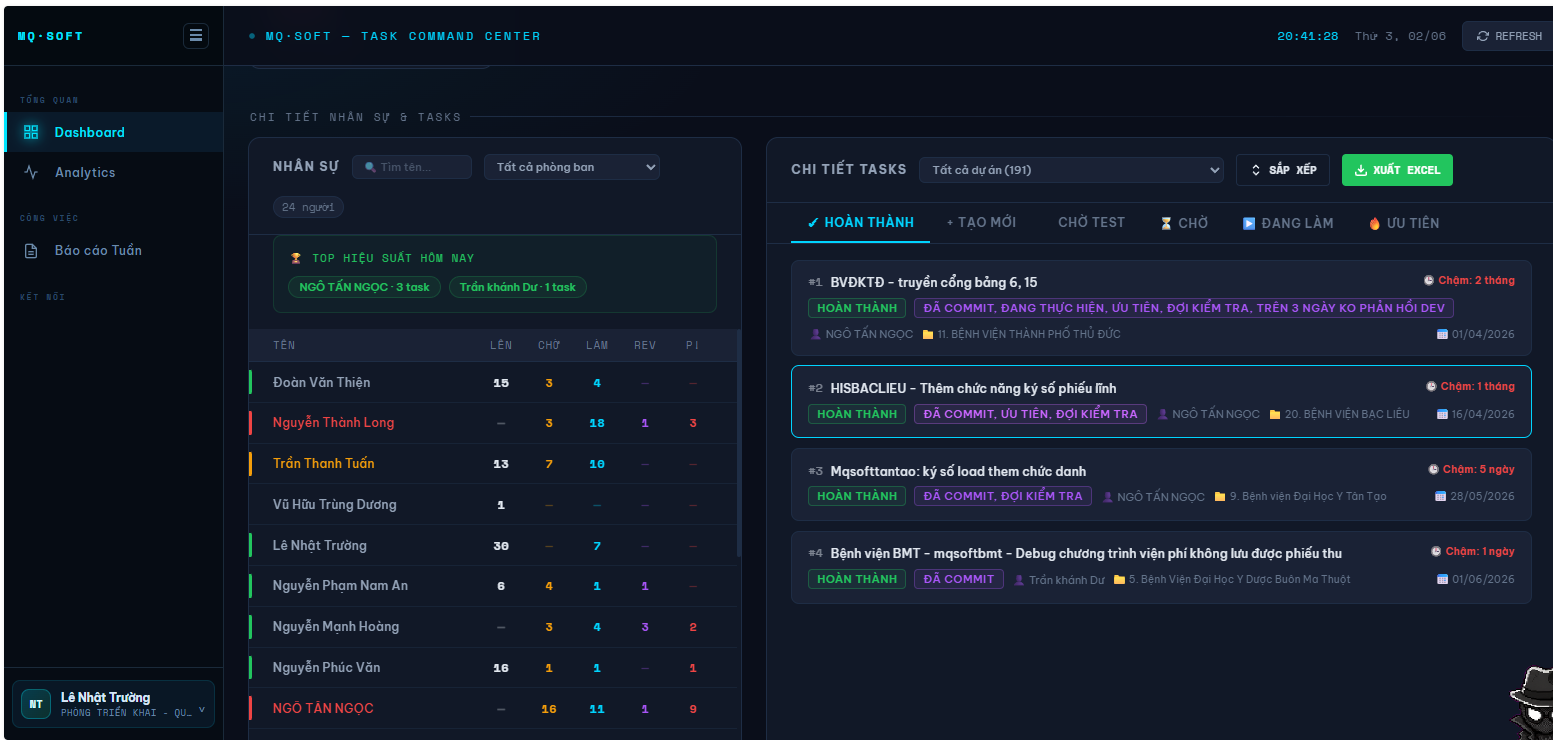Click the Analytics pulse icon
Screen dimensions: 1553x740
point(31,172)
